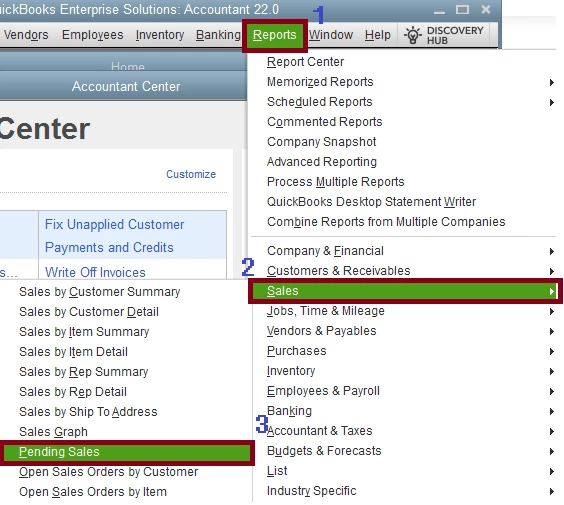Viewport: 564px width, 505px height.
Task: Choose Sales by Item Summary
Action: click(84, 332)
